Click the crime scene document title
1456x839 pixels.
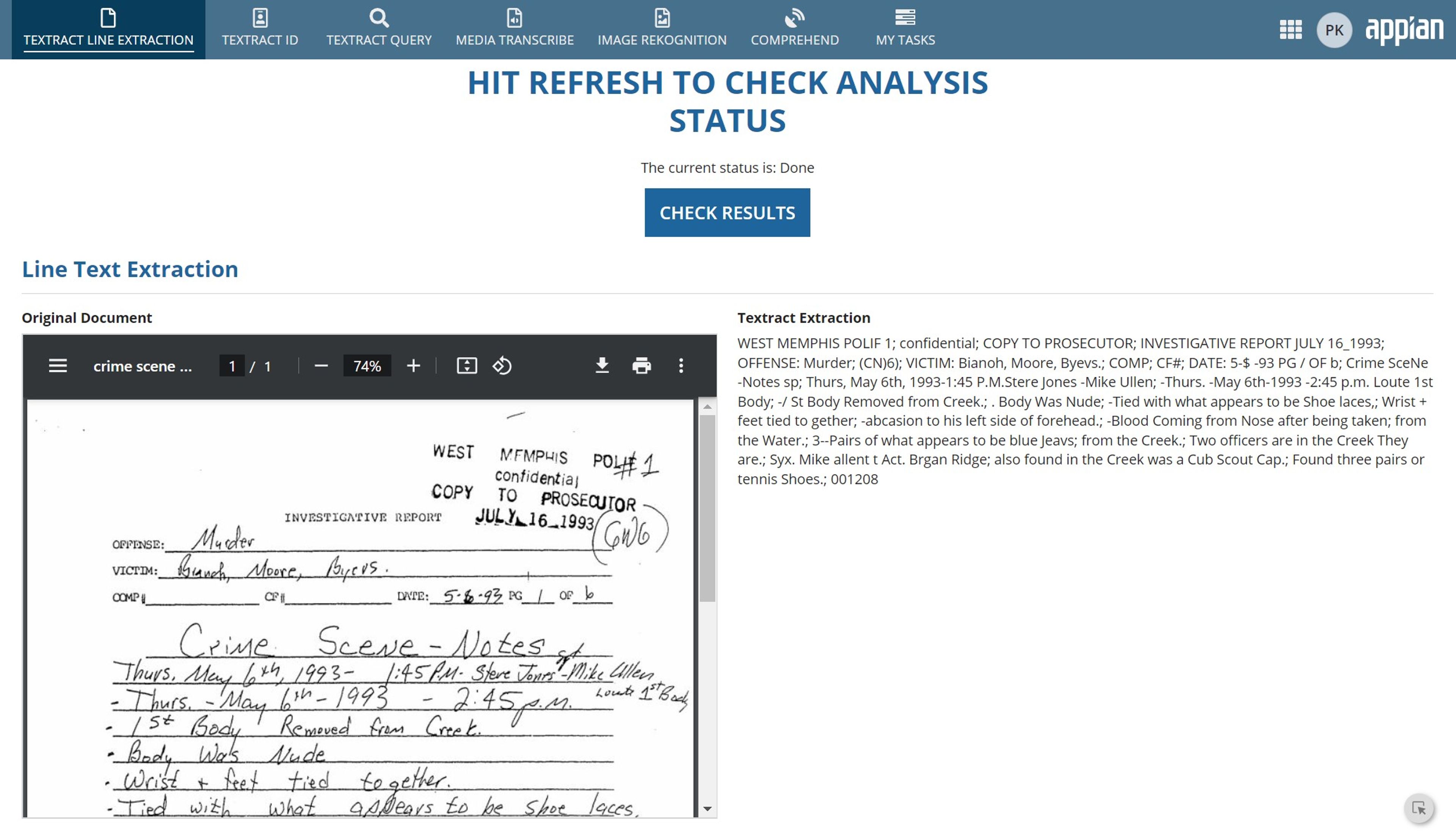[x=142, y=366]
